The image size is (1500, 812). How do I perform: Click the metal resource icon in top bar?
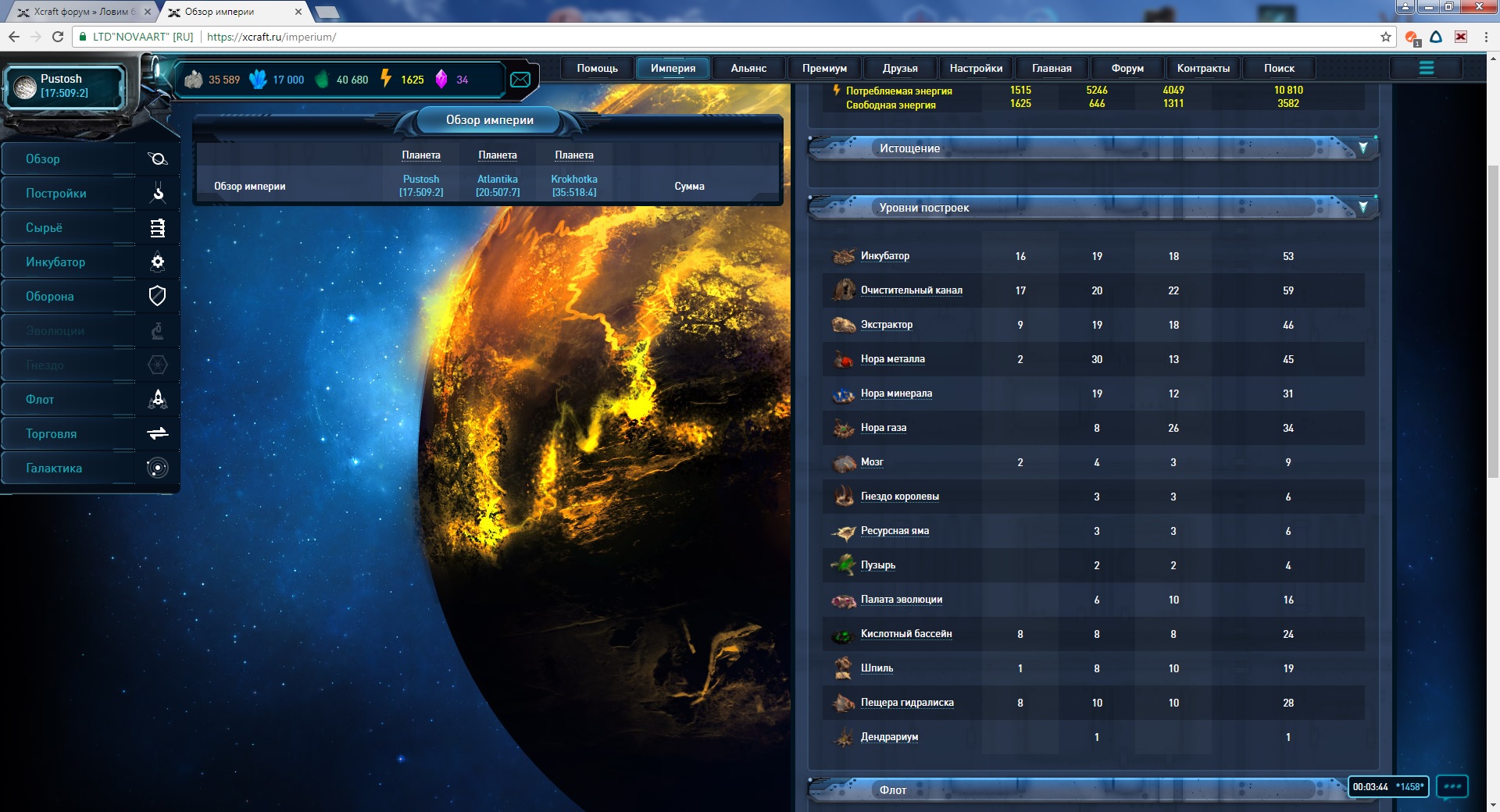tap(194, 79)
